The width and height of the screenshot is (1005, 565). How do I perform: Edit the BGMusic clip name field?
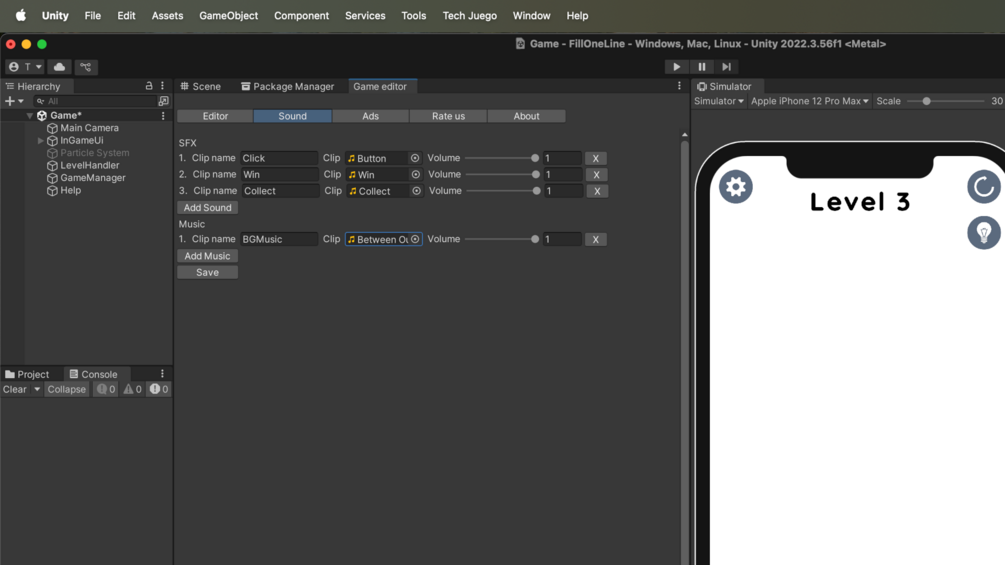(279, 239)
